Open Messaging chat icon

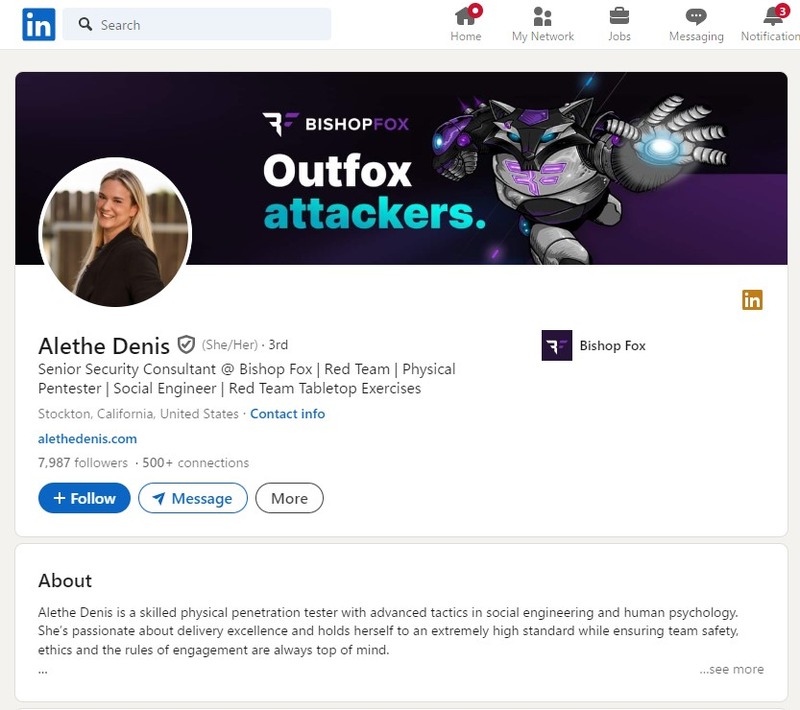[696, 17]
